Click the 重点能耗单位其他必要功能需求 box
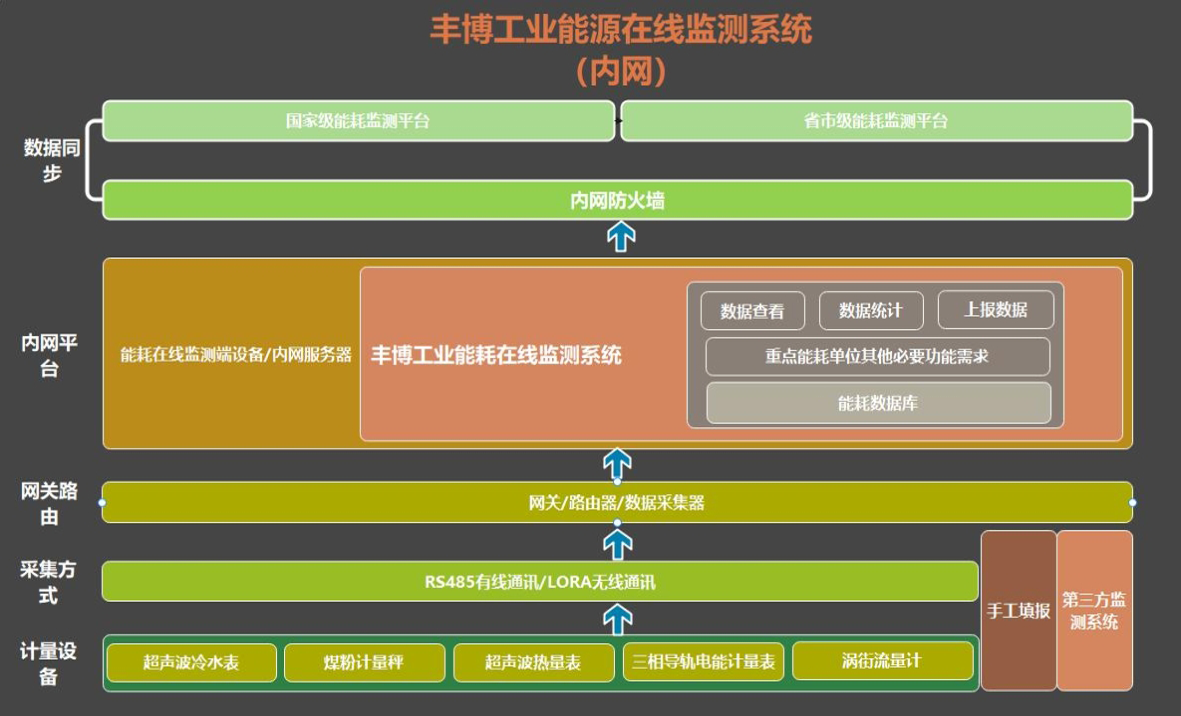The width and height of the screenshot is (1181, 716). 877,356
